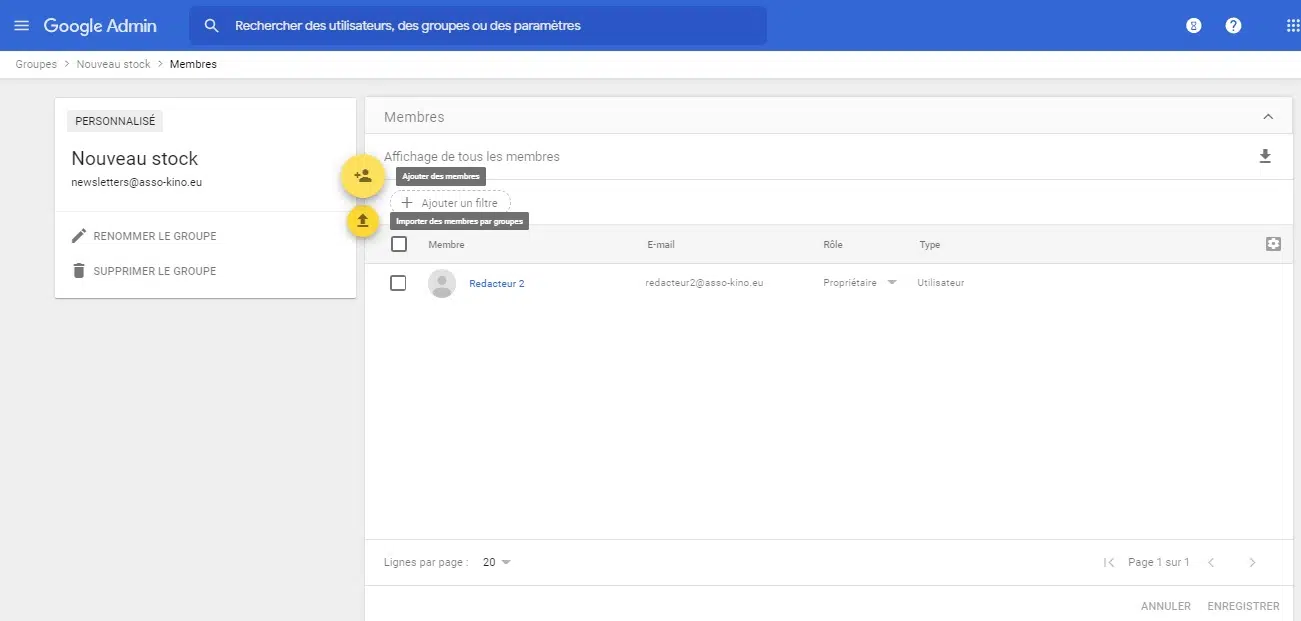Click the newsletters@asso-kino.eu address

click(137, 183)
